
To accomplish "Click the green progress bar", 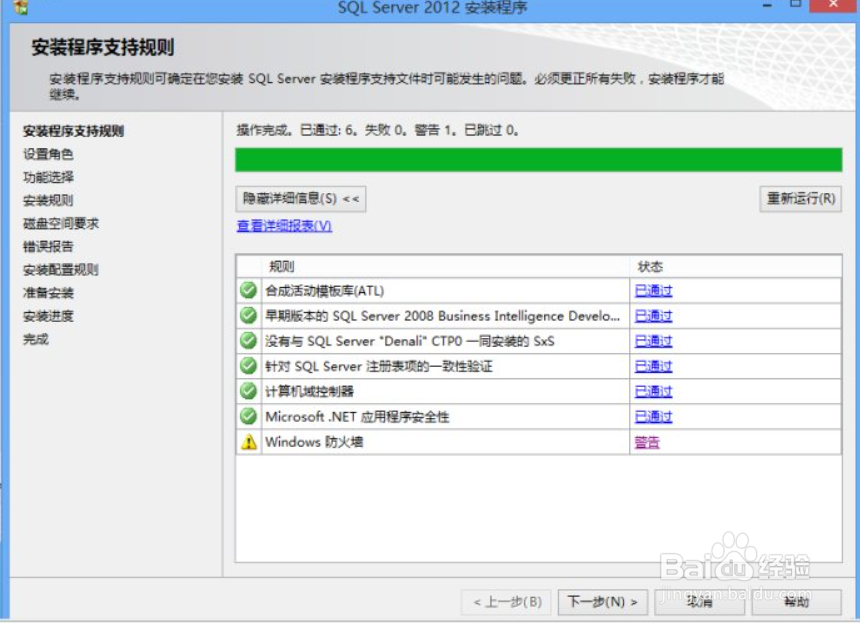I will coord(539,160).
